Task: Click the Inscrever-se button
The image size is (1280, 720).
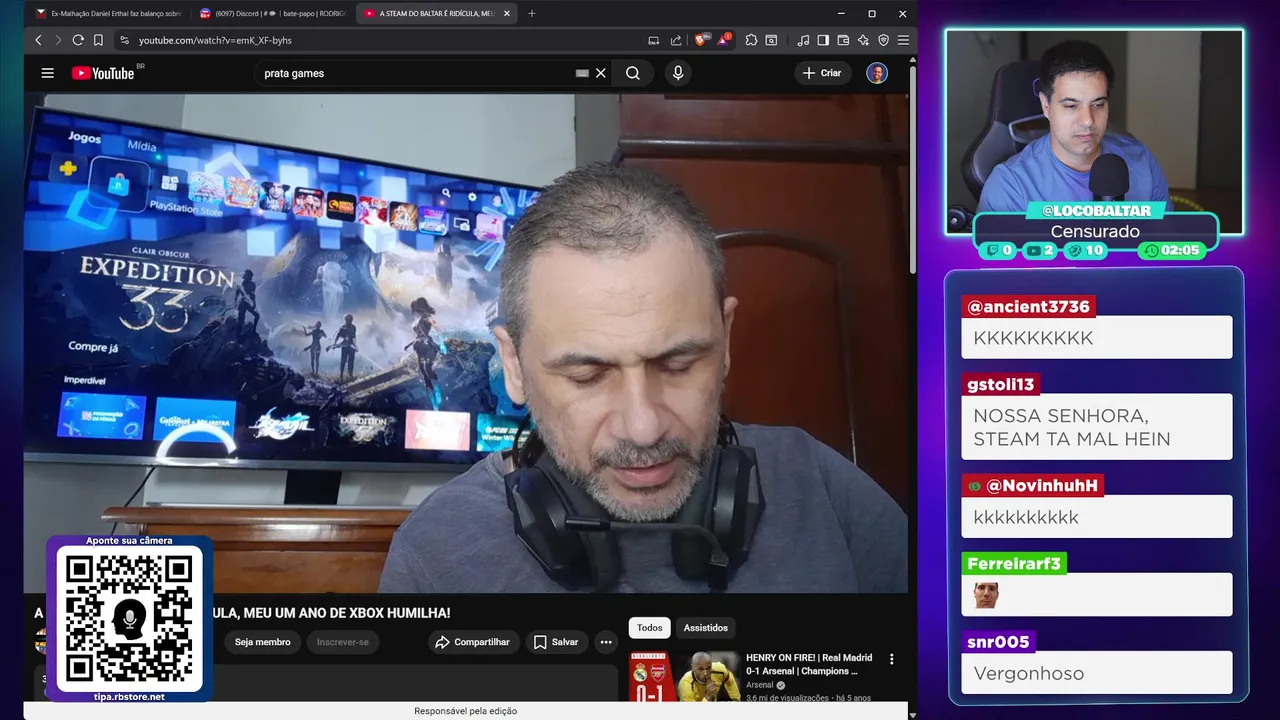Action: point(343,642)
